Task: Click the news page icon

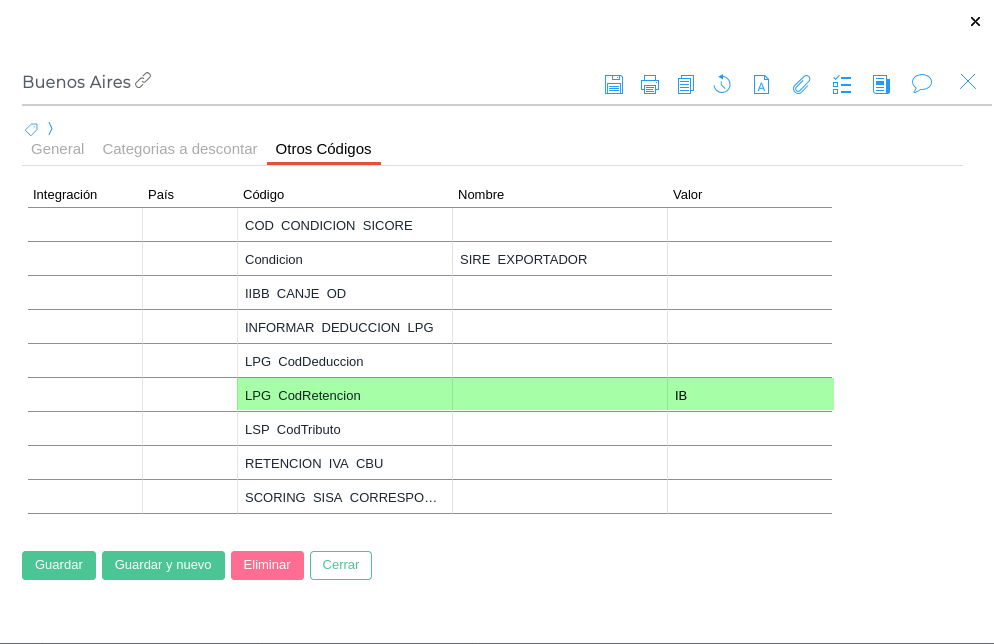Action: [881, 85]
